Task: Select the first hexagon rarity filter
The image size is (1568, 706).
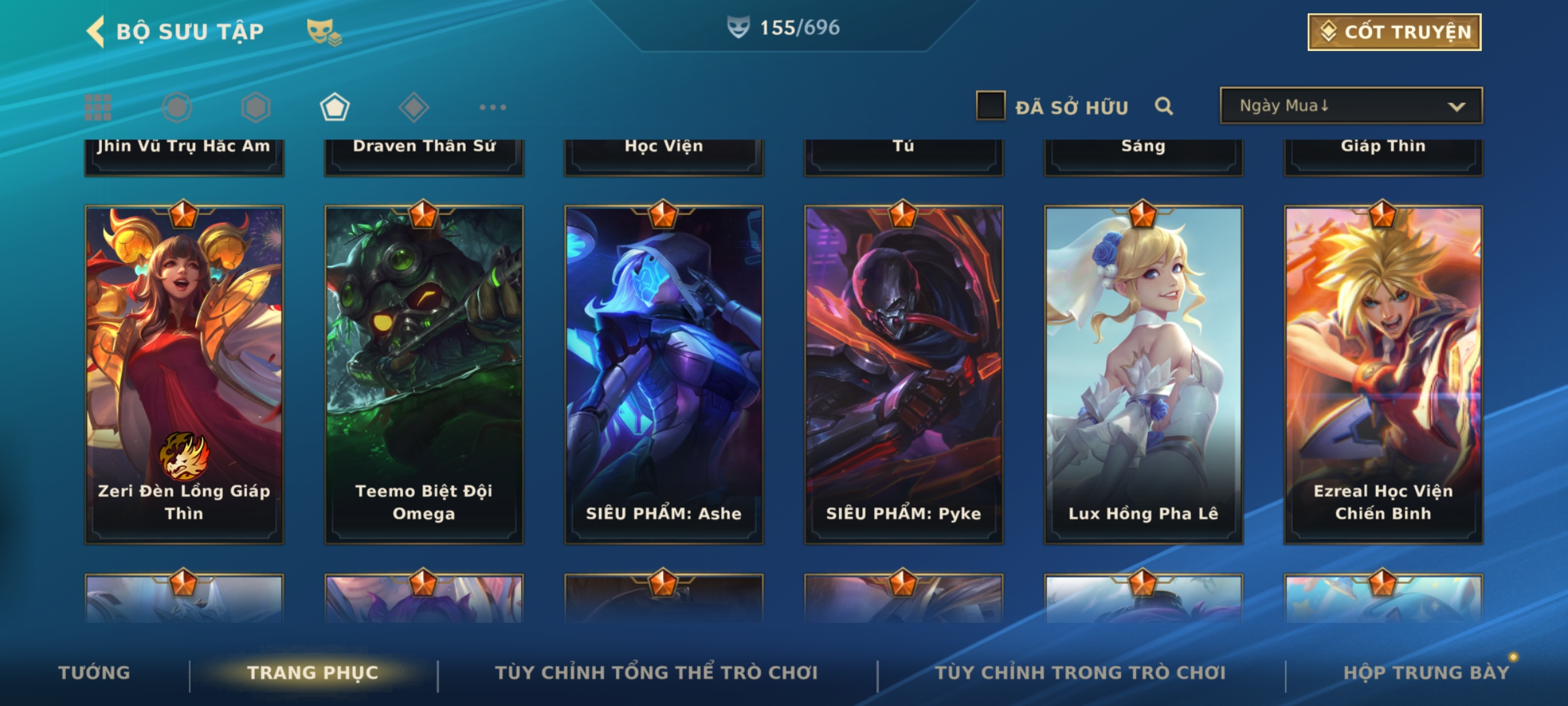Action: tap(176, 107)
